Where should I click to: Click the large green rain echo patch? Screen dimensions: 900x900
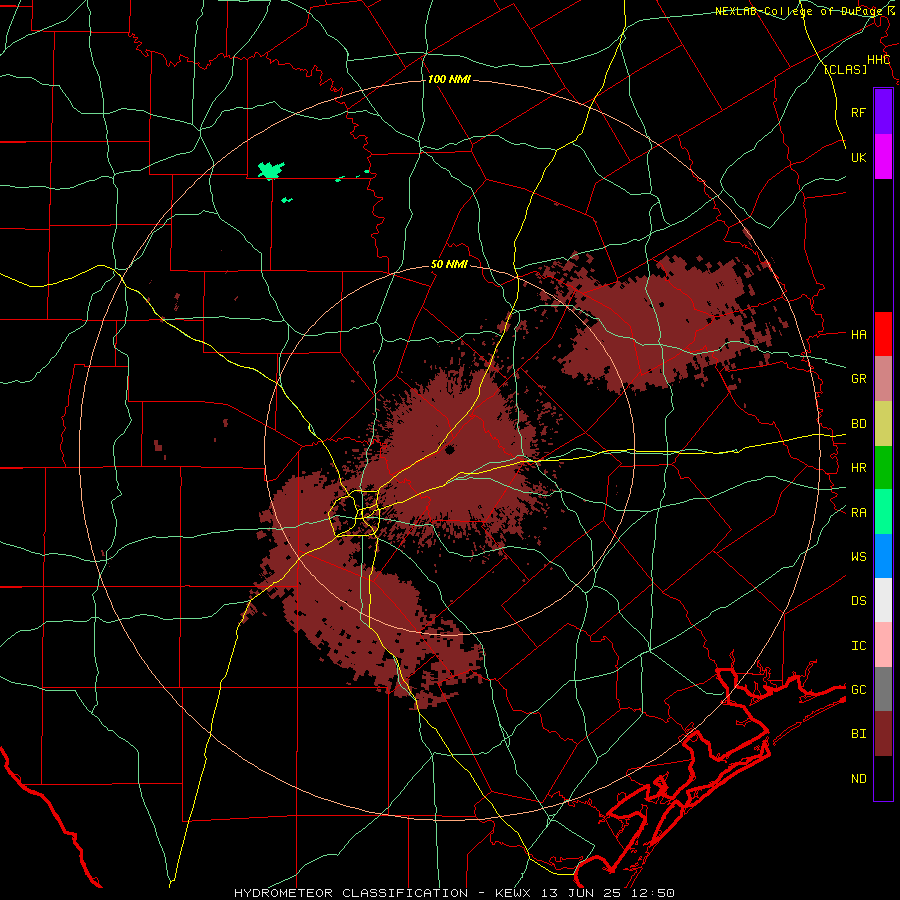270,170
